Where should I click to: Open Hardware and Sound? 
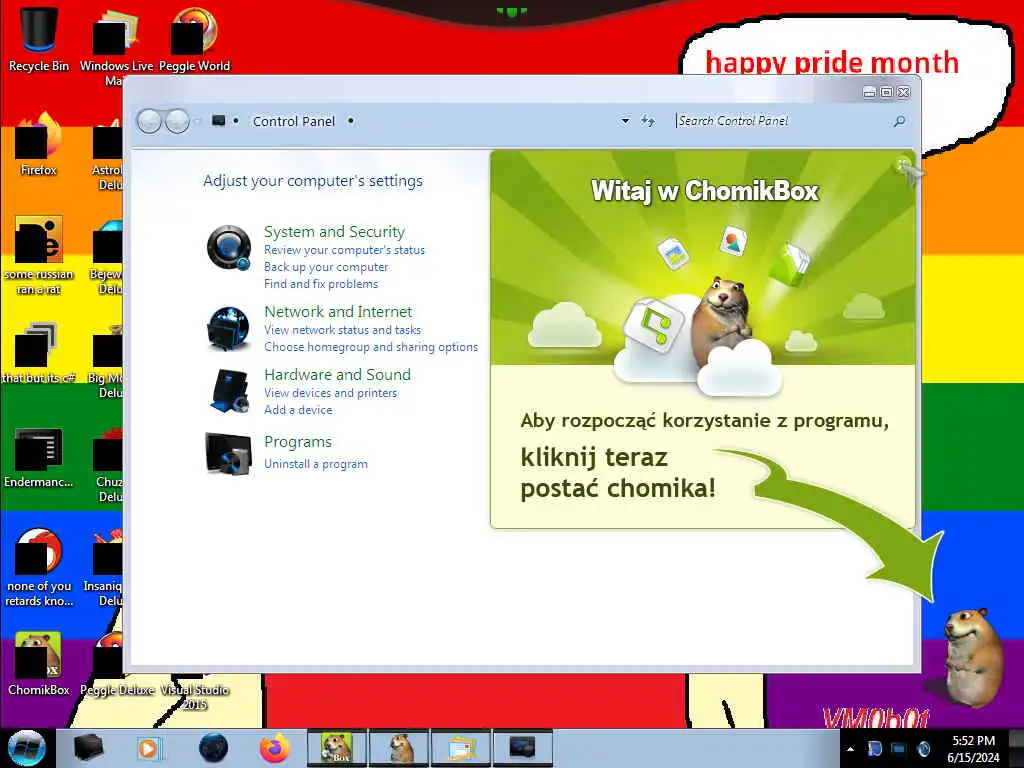[x=338, y=375]
